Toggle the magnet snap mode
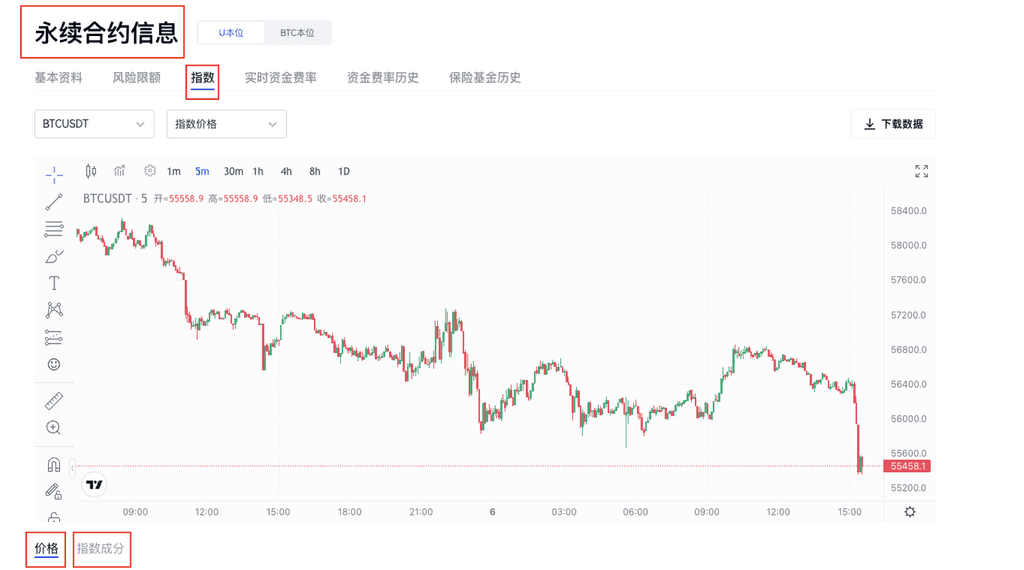This screenshot has width=1024, height=570. [x=54, y=465]
